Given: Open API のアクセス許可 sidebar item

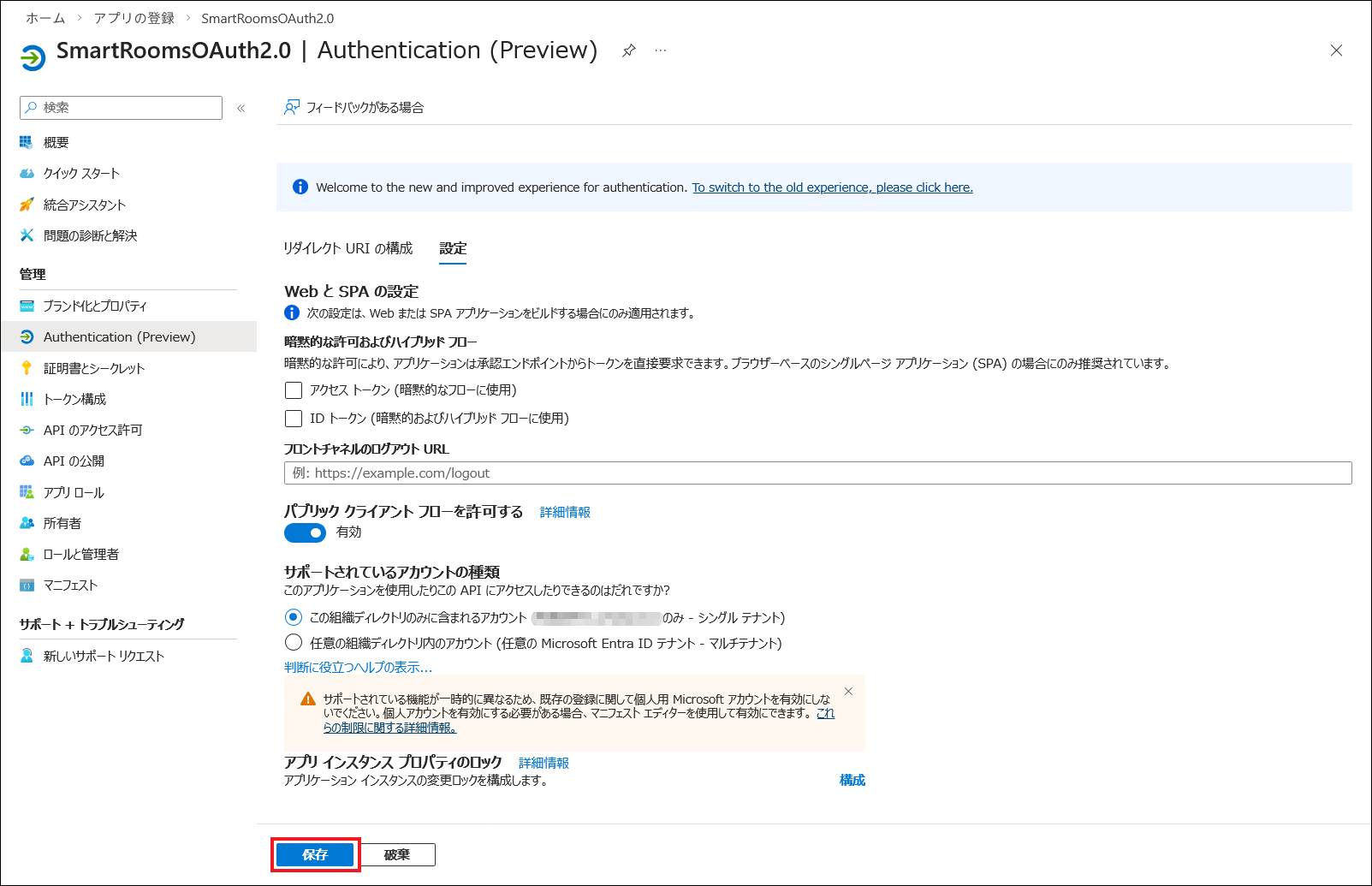Looking at the screenshot, I should (x=92, y=430).
